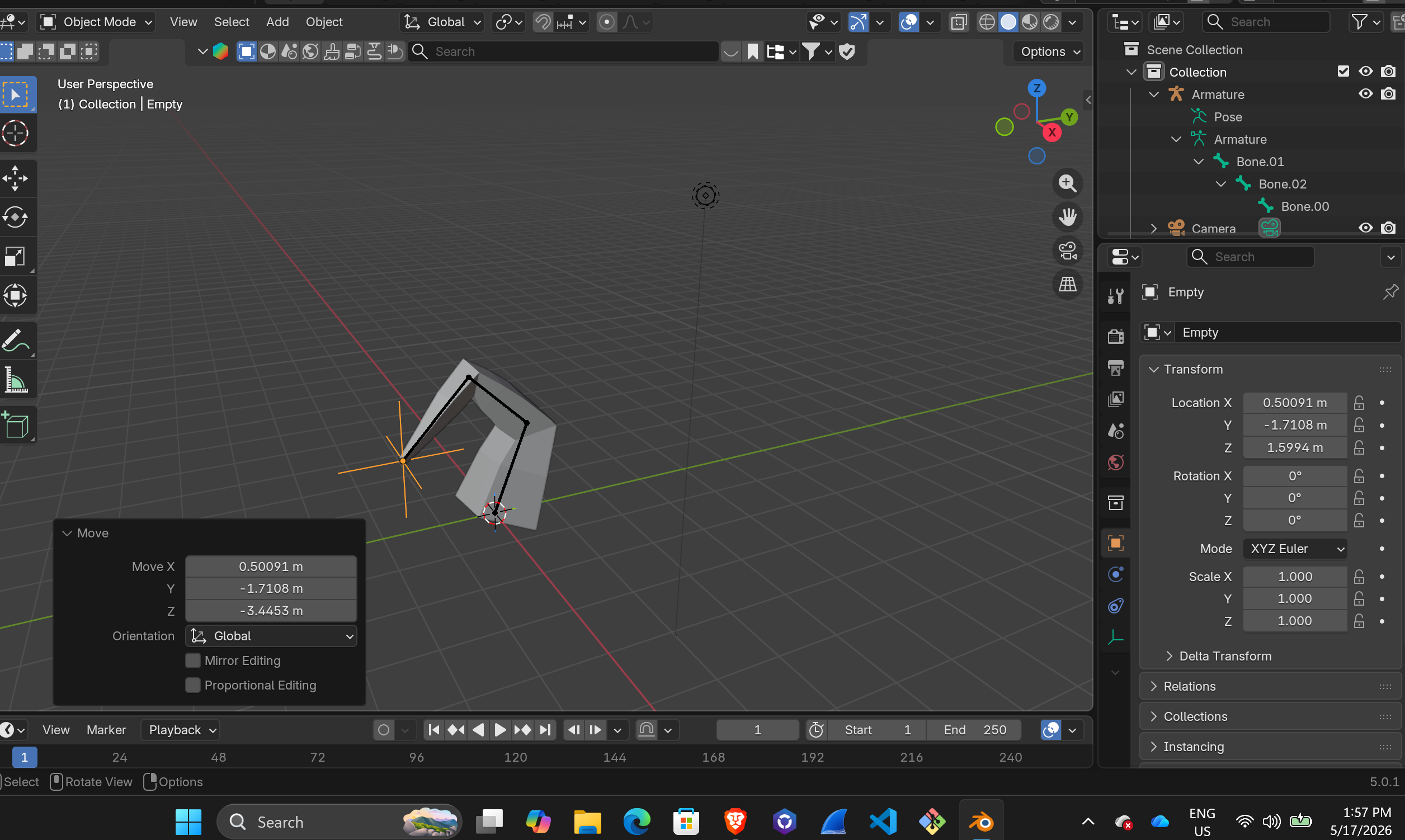The height and width of the screenshot is (840, 1405).
Task: Activate the Select Box tool
Action: click(15, 95)
